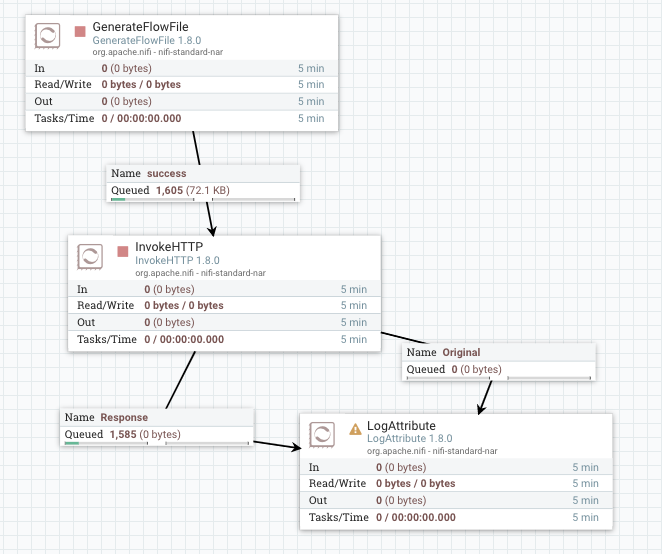Click the Original queue backpressure bar
The height and width of the screenshot is (554, 662).
pos(499,379)
